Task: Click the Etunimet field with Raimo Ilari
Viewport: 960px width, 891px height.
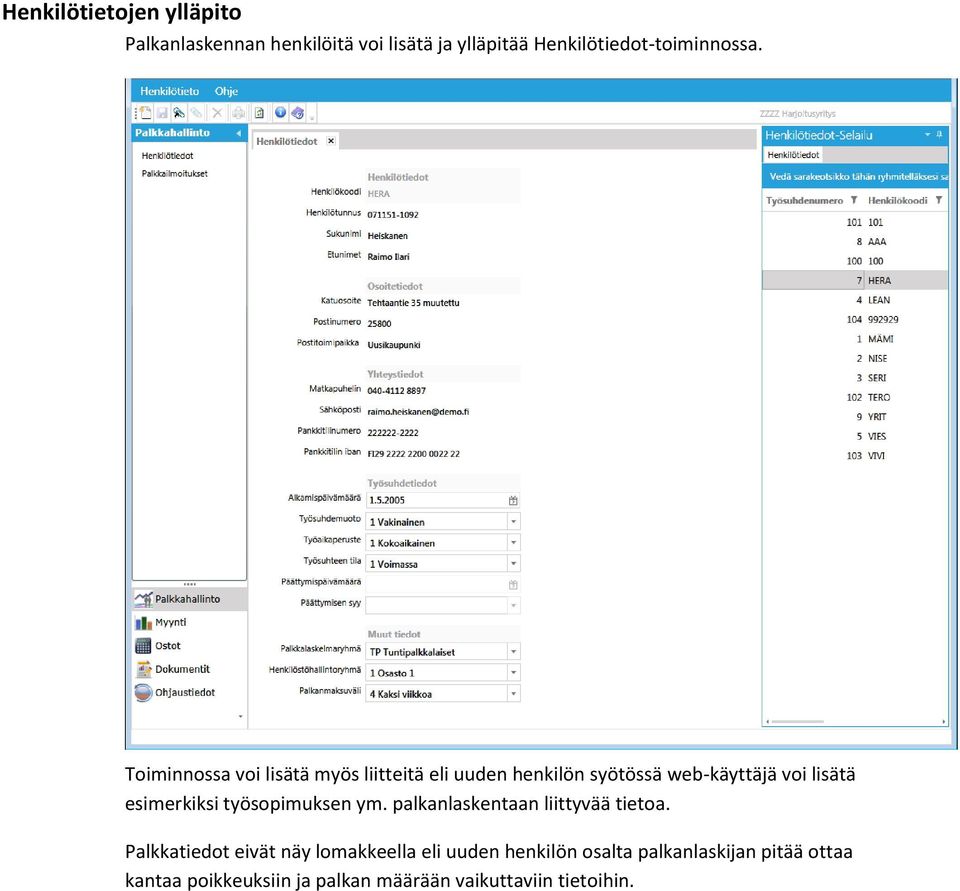Action: click(x=443, y=257)
